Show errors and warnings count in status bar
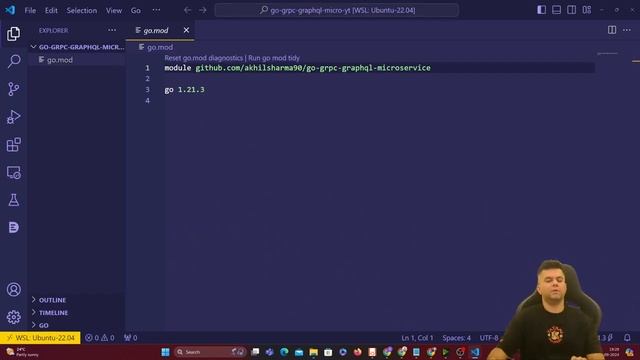The height and width of the screenshot is (360, 640). pos(100,338)
